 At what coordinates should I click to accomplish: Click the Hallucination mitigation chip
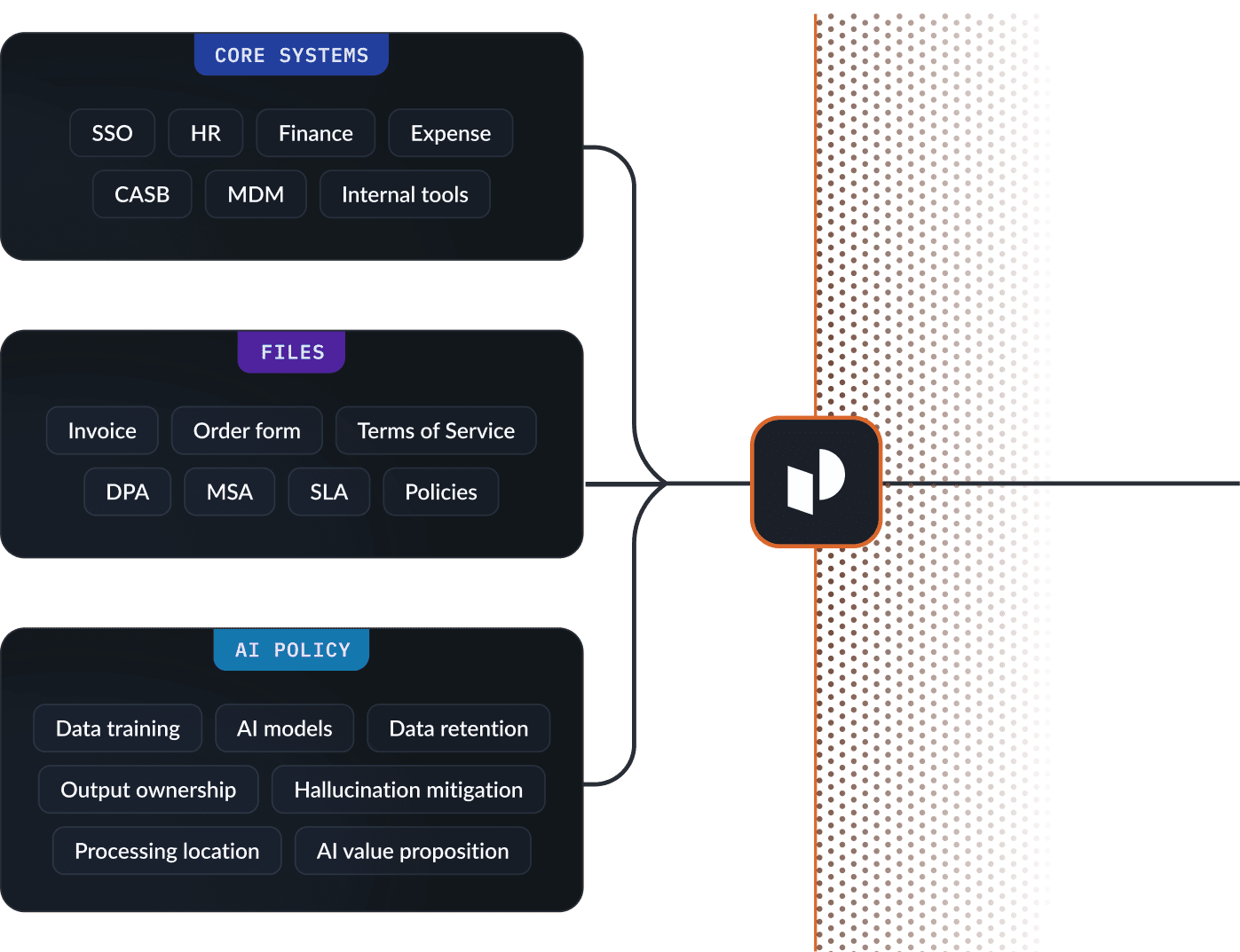[x=408, y=790]
